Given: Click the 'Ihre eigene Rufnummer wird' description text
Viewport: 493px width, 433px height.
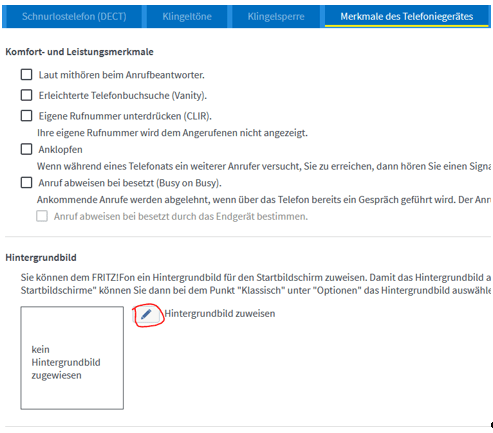Looking at the screenshot, I should pos(172,133).
